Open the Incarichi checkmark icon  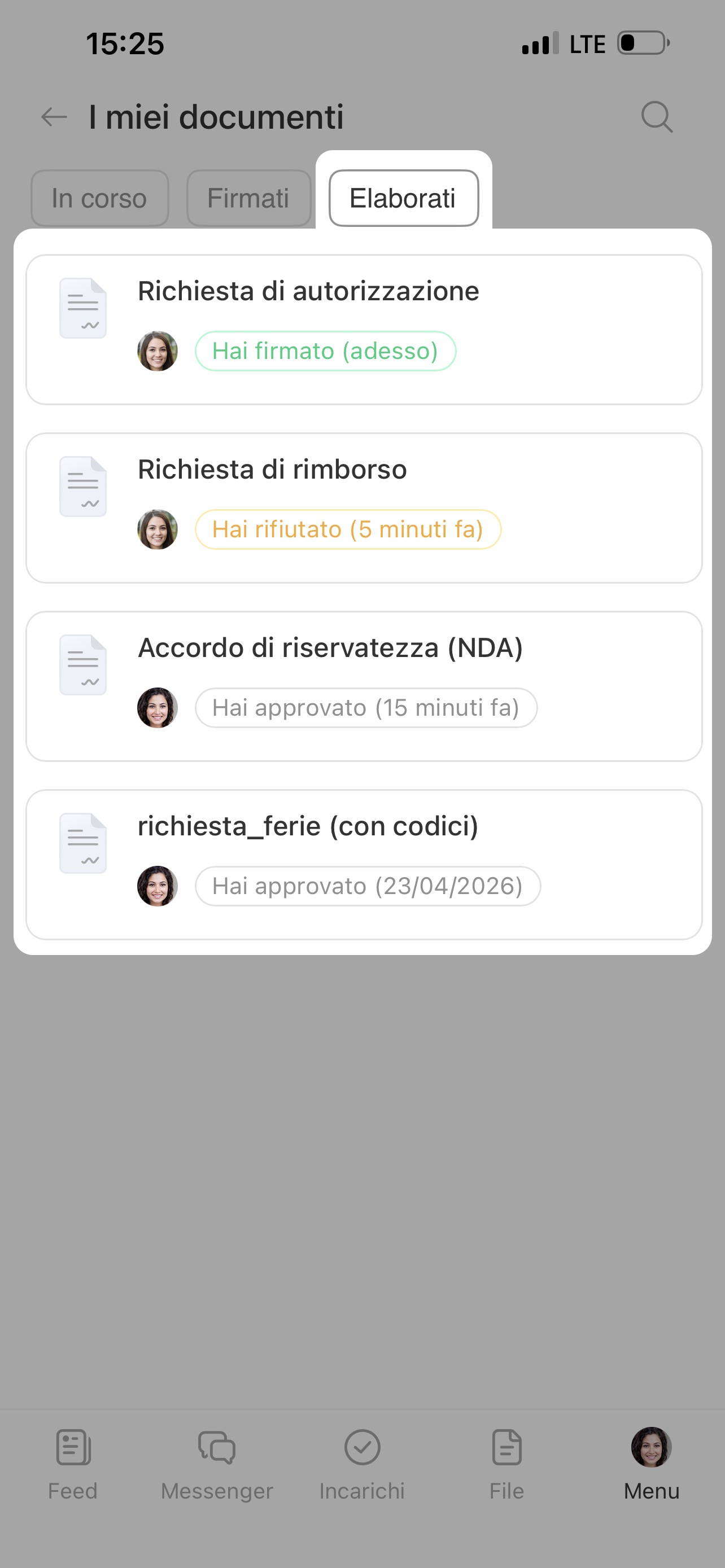362,1447
